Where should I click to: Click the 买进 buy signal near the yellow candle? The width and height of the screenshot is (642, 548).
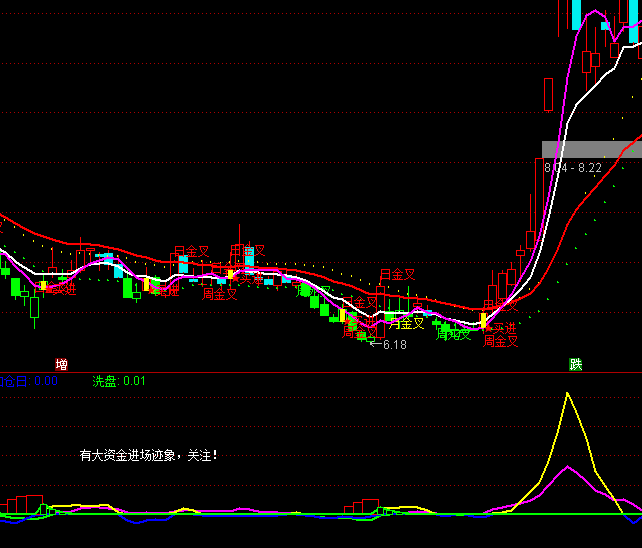(x=504, y=328)
